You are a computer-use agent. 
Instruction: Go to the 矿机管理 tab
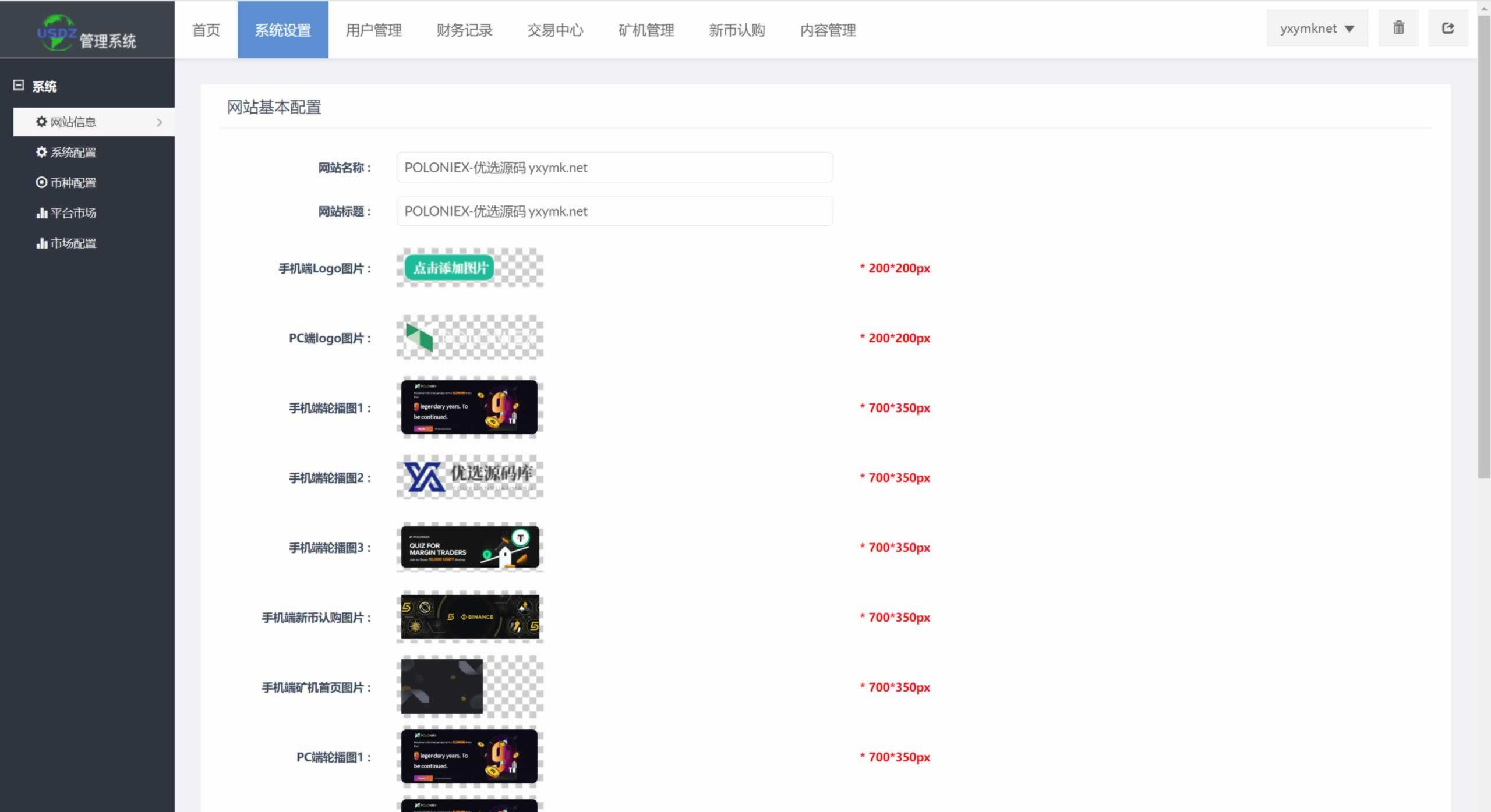646,30
